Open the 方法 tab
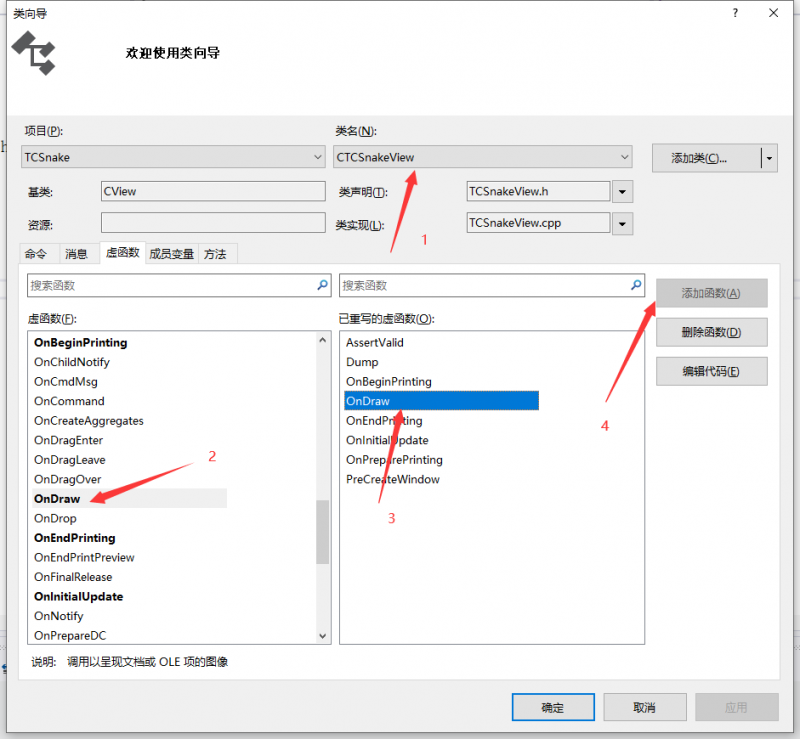Image resolution: width=800 pixels, height=739 pixels. pos(215,254)
